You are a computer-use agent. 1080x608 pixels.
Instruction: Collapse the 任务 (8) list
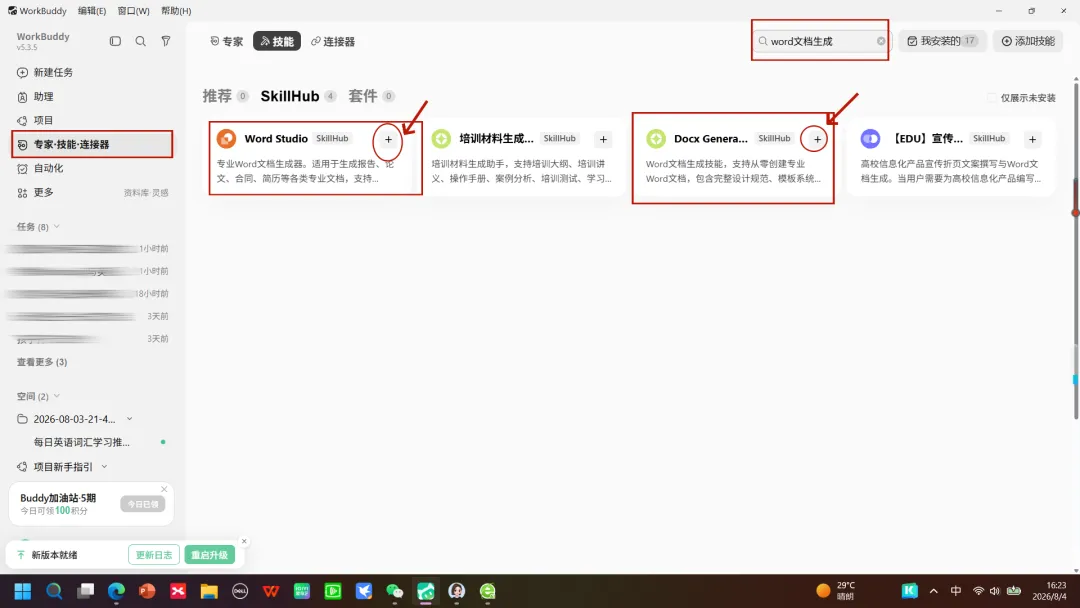tap(56, 227)
